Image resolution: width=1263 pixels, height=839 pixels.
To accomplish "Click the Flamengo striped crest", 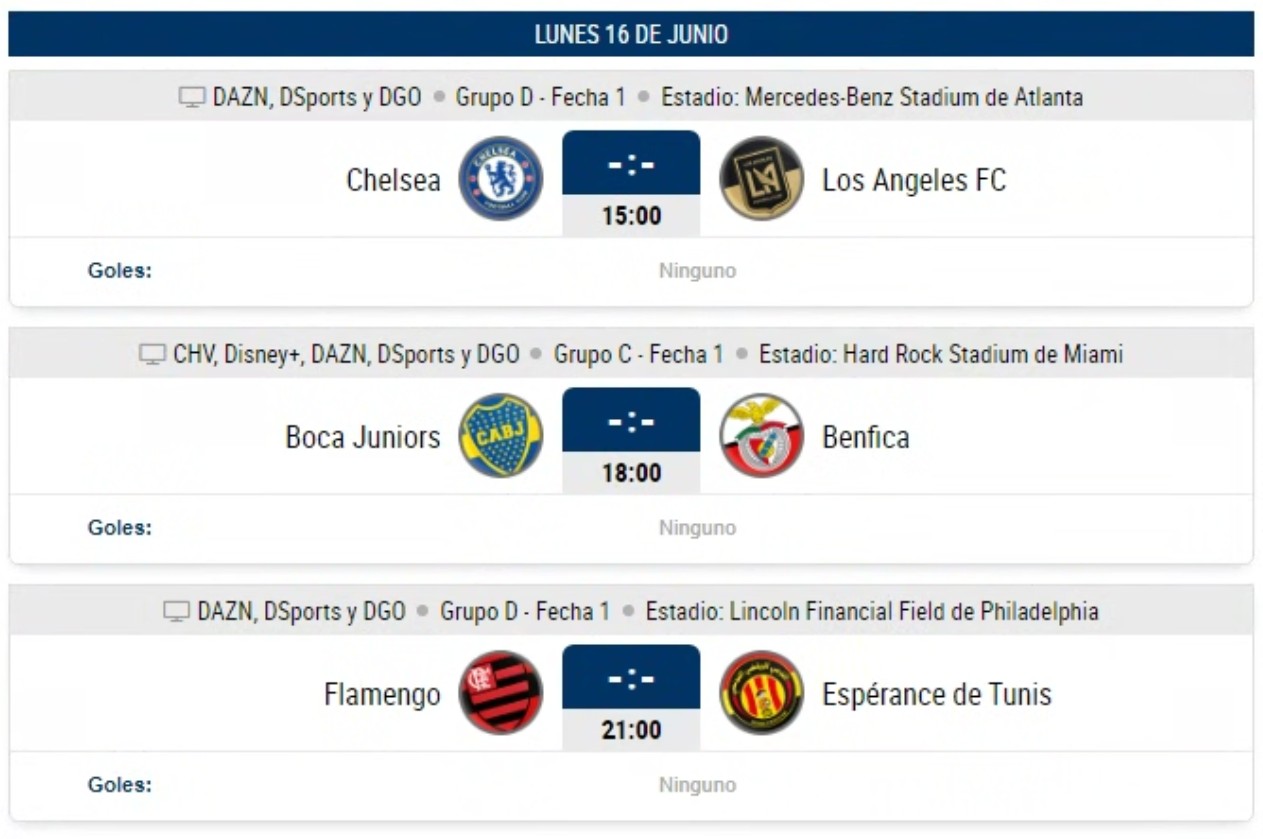I will coord(500,693).
